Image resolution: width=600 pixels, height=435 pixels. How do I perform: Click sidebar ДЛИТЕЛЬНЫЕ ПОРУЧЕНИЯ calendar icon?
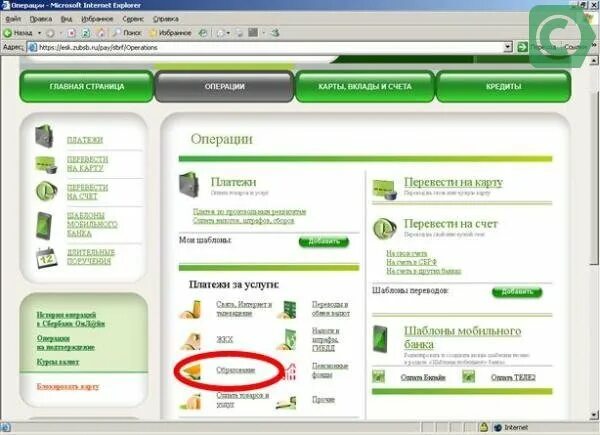[46, 258]
